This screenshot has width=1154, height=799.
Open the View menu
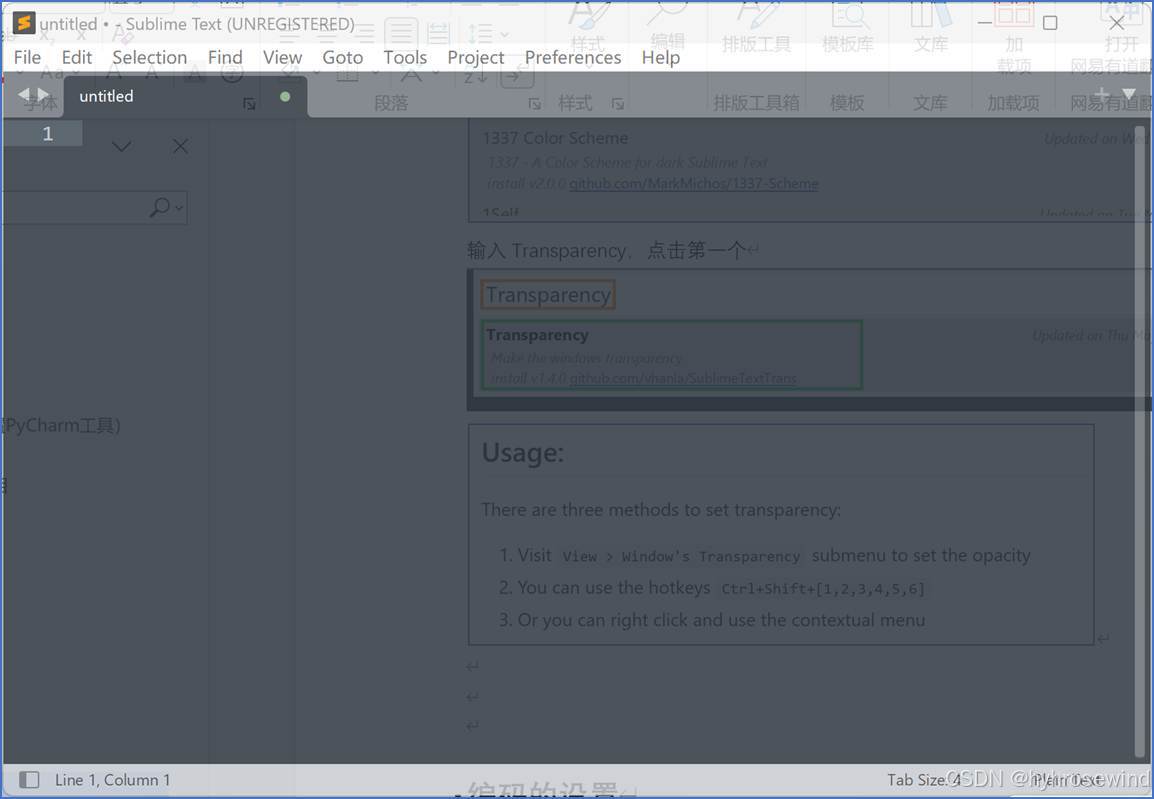[283, 57]
